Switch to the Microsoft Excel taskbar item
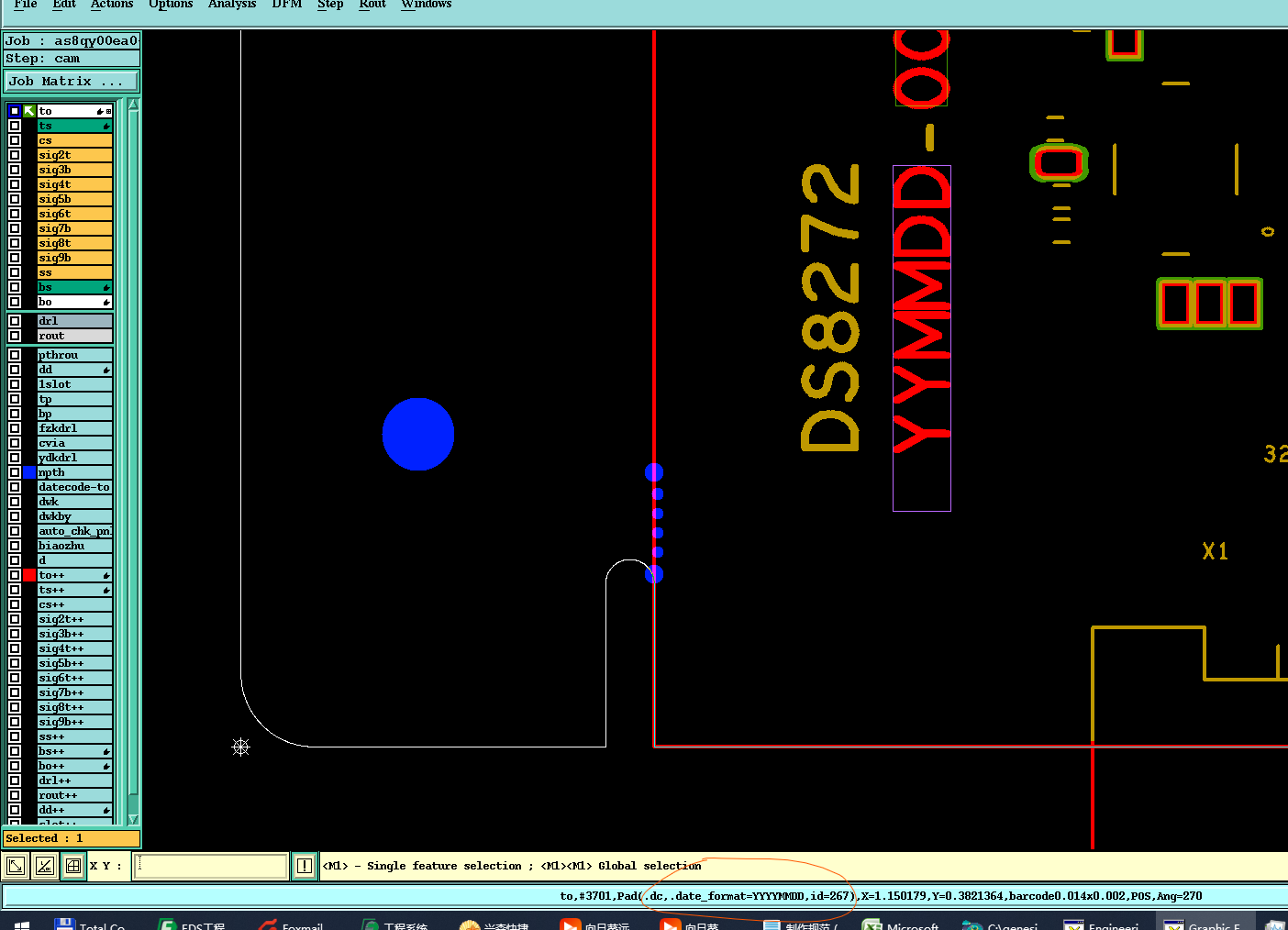 [x=902, y=924]
